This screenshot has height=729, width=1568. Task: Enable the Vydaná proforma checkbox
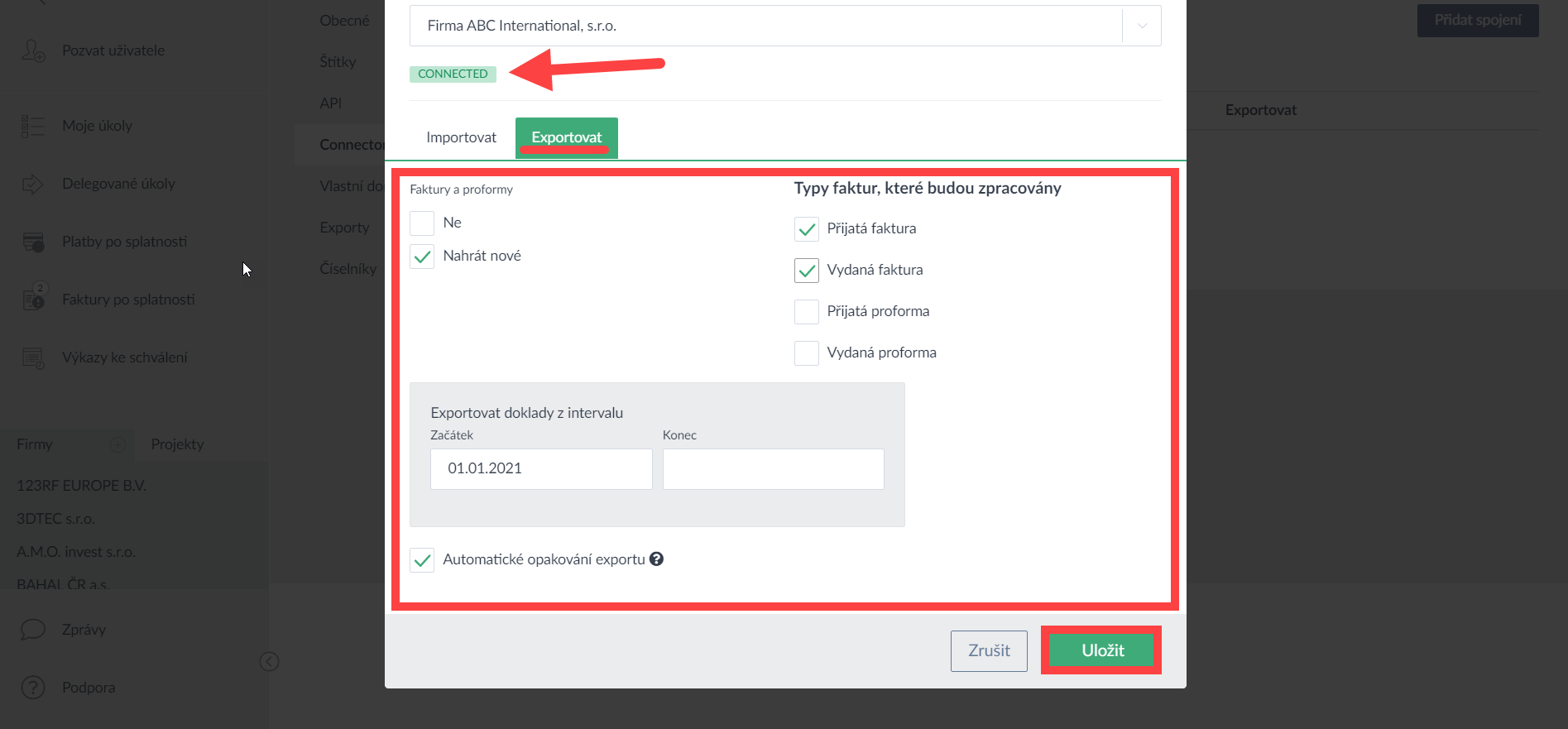[x=807, y=353]
